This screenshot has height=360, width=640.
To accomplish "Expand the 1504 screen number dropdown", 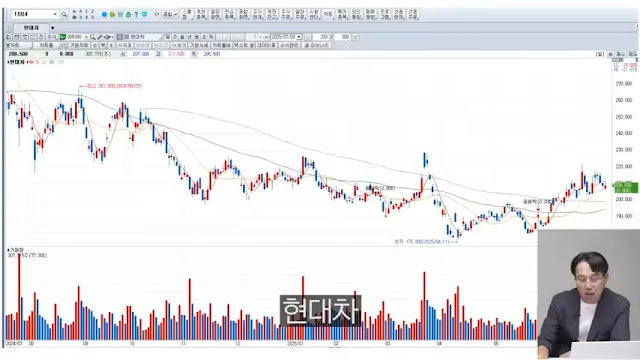I will [55, 14].
